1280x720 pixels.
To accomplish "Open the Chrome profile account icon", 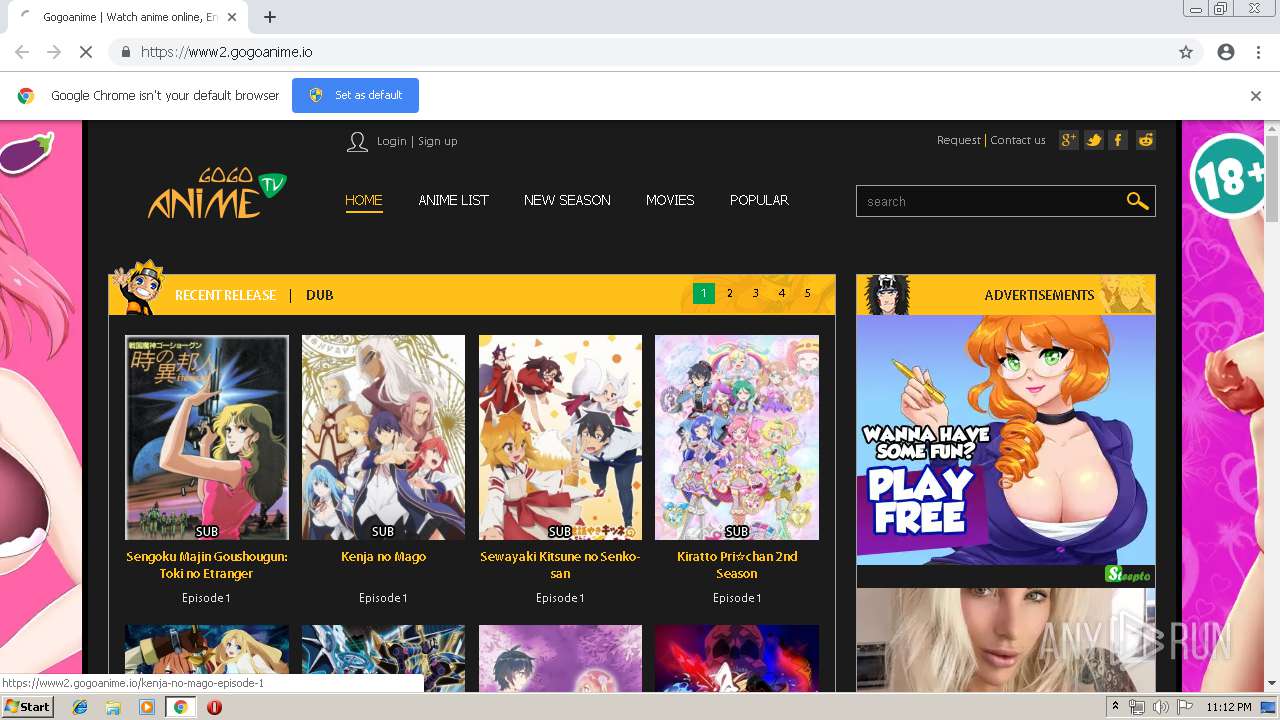I will pyautogui.click(x=1226, y=52).
